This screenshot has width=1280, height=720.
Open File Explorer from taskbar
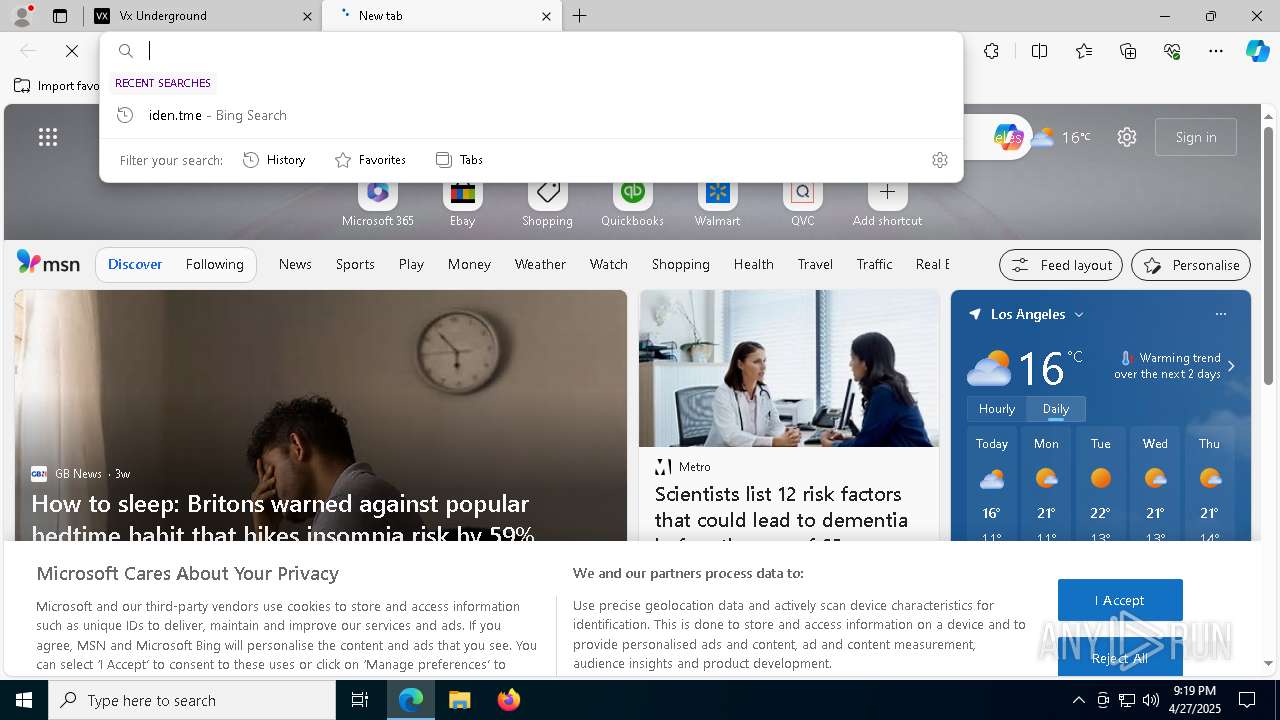pos(459,700)
